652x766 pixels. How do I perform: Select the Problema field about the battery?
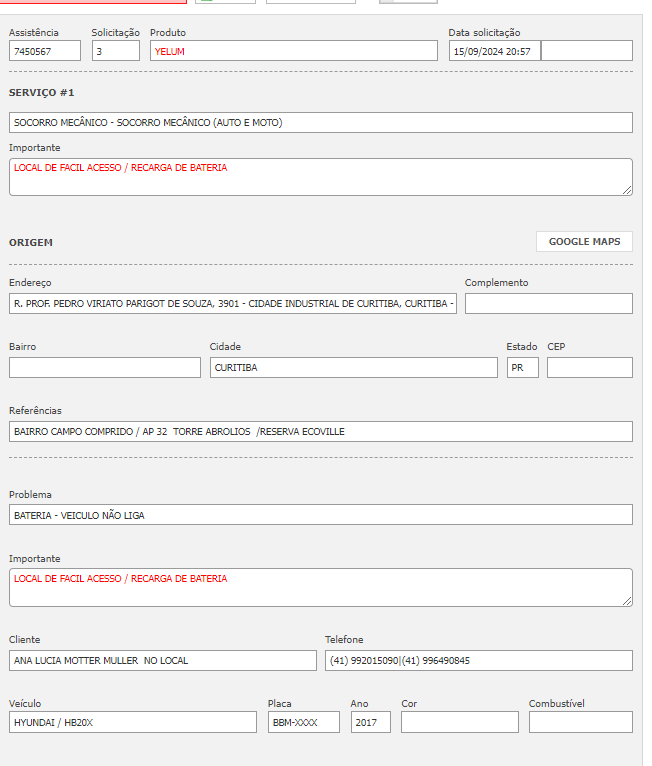pyautogui.click(x=320, y=515)
